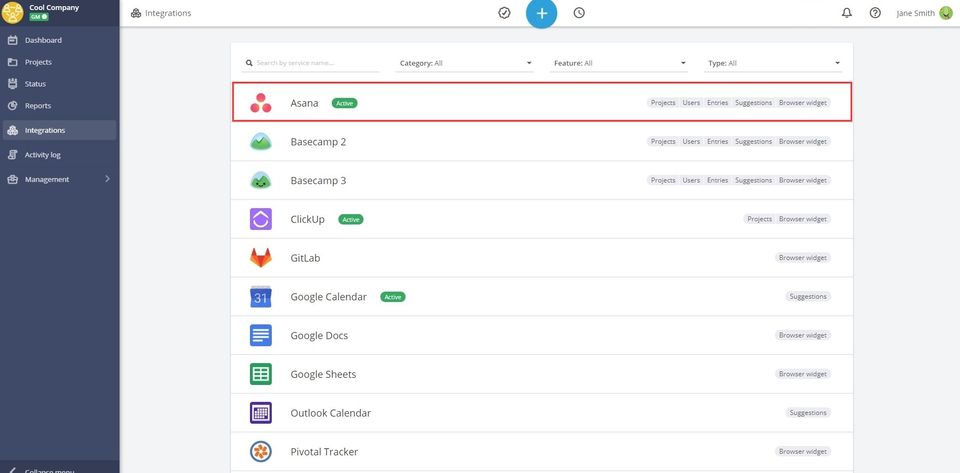Select Integrations in the sidebar

59,130
